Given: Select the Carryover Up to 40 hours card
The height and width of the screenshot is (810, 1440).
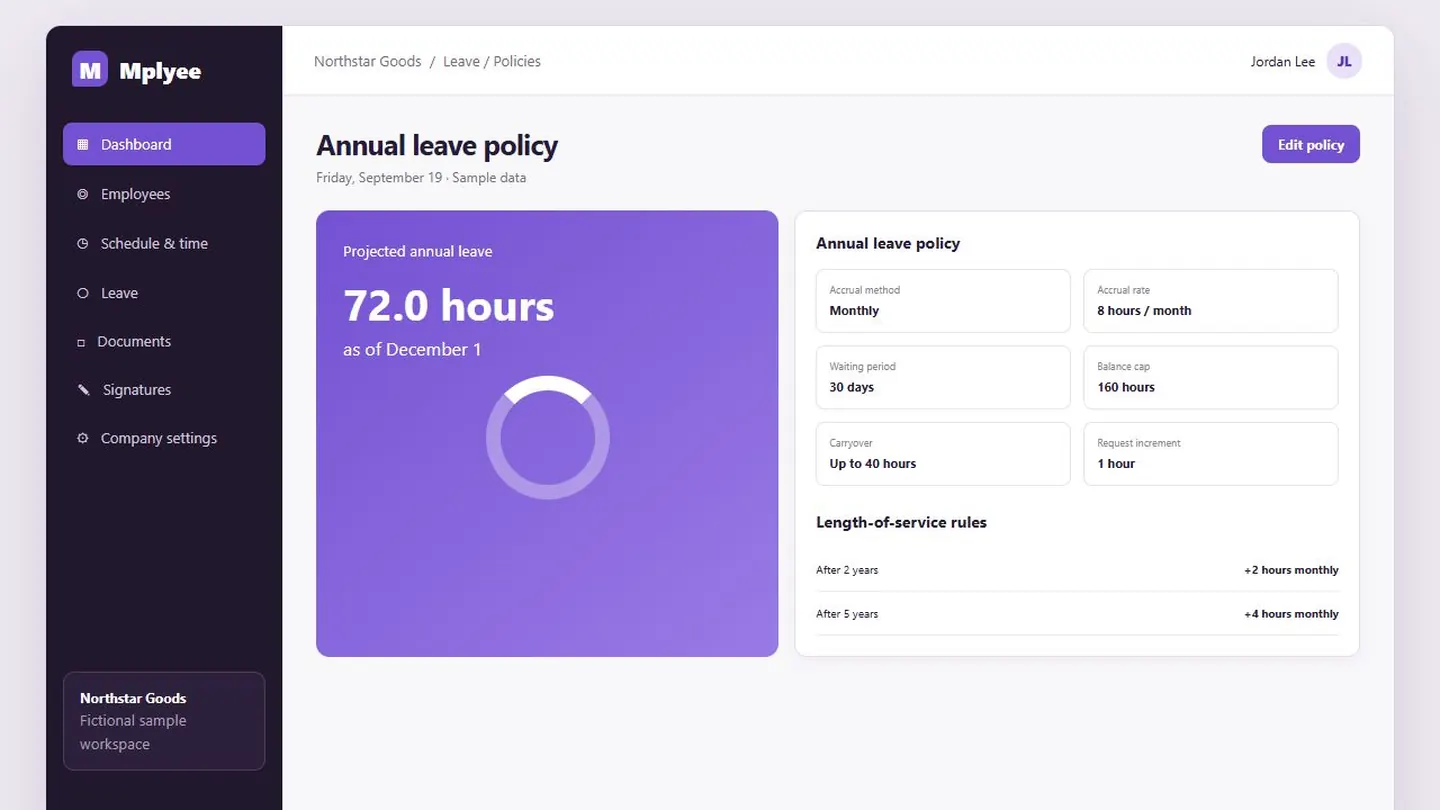Looking at the screenshot, I should (943, 454).
